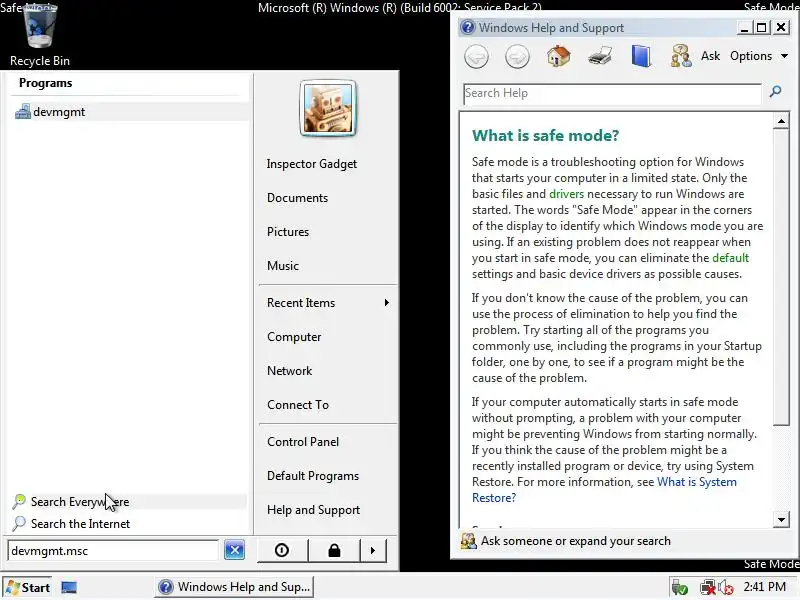Click help pane scroll up arrow

[x=781, y=121]
